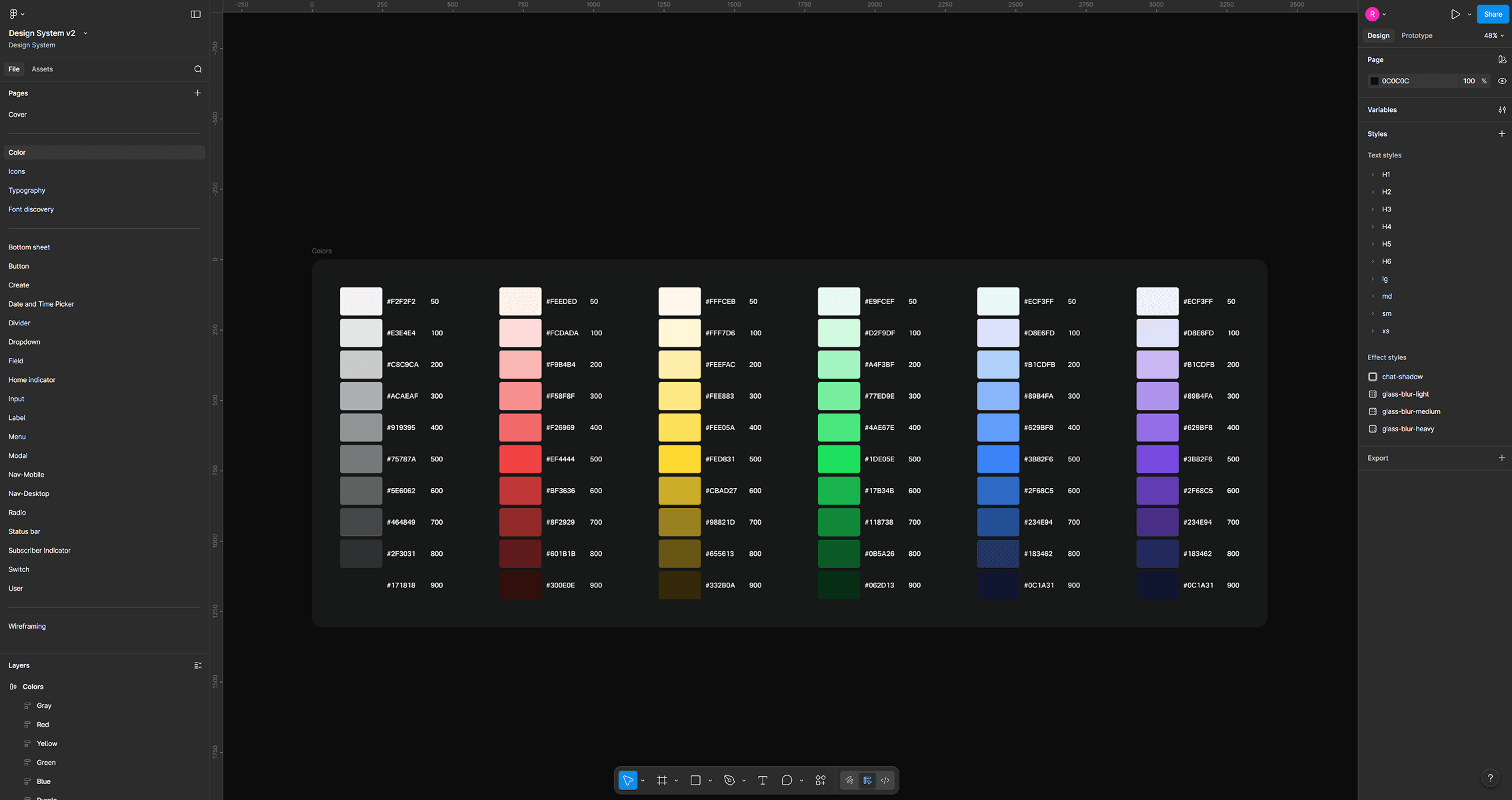Select the Comment tool

[787, 780]
